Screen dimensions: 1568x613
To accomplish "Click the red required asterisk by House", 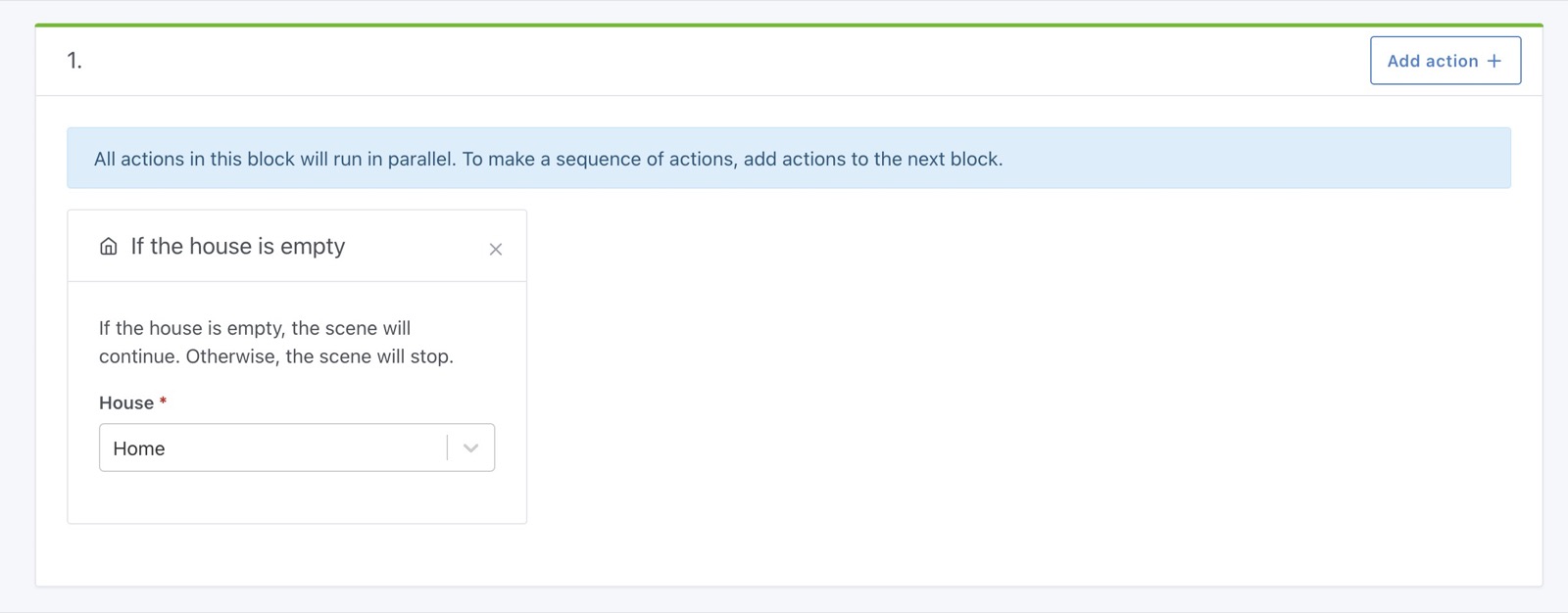I will 163,401.
